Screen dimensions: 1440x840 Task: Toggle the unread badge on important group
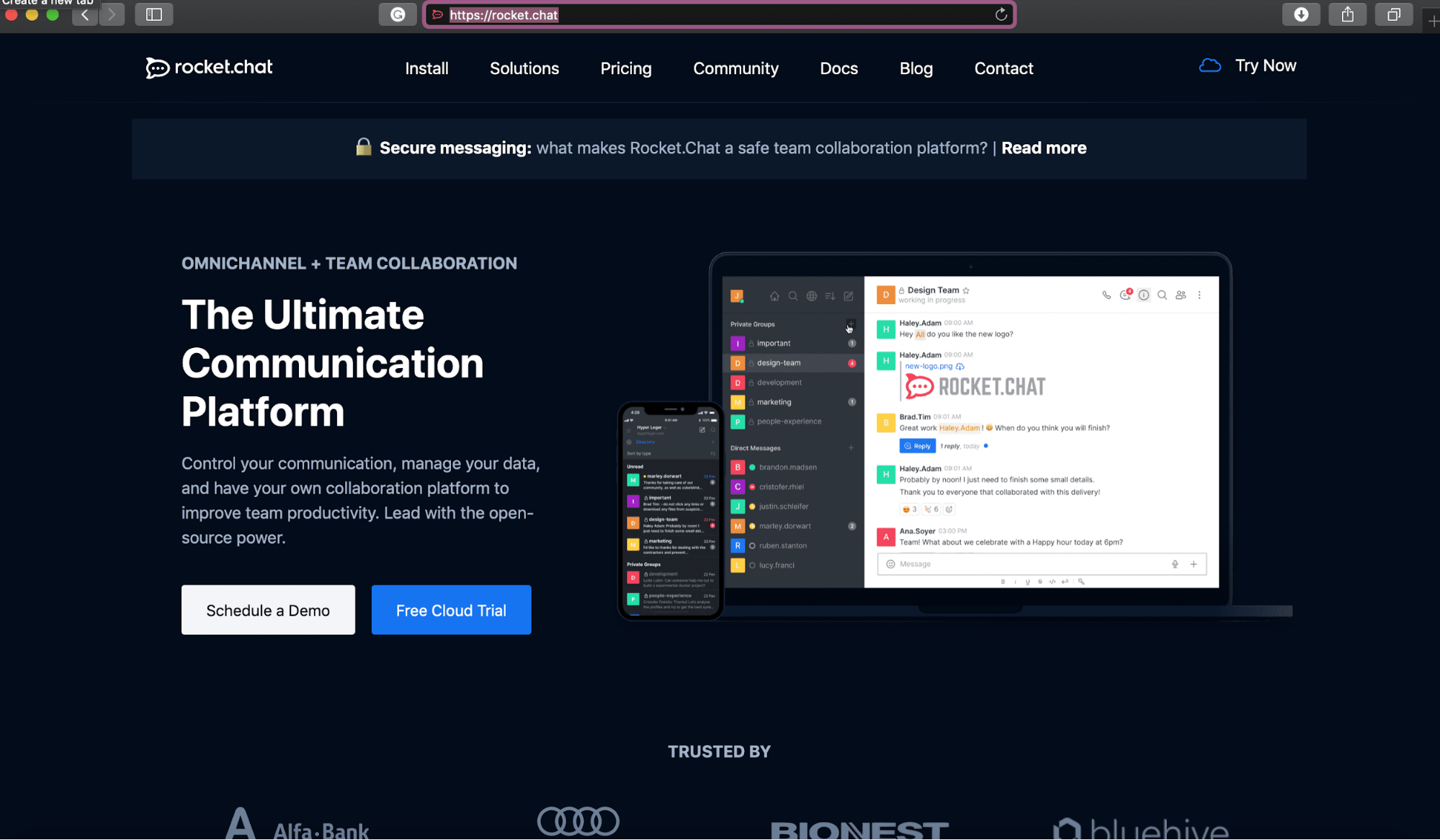pyautogui.click(x=851, y=343)
